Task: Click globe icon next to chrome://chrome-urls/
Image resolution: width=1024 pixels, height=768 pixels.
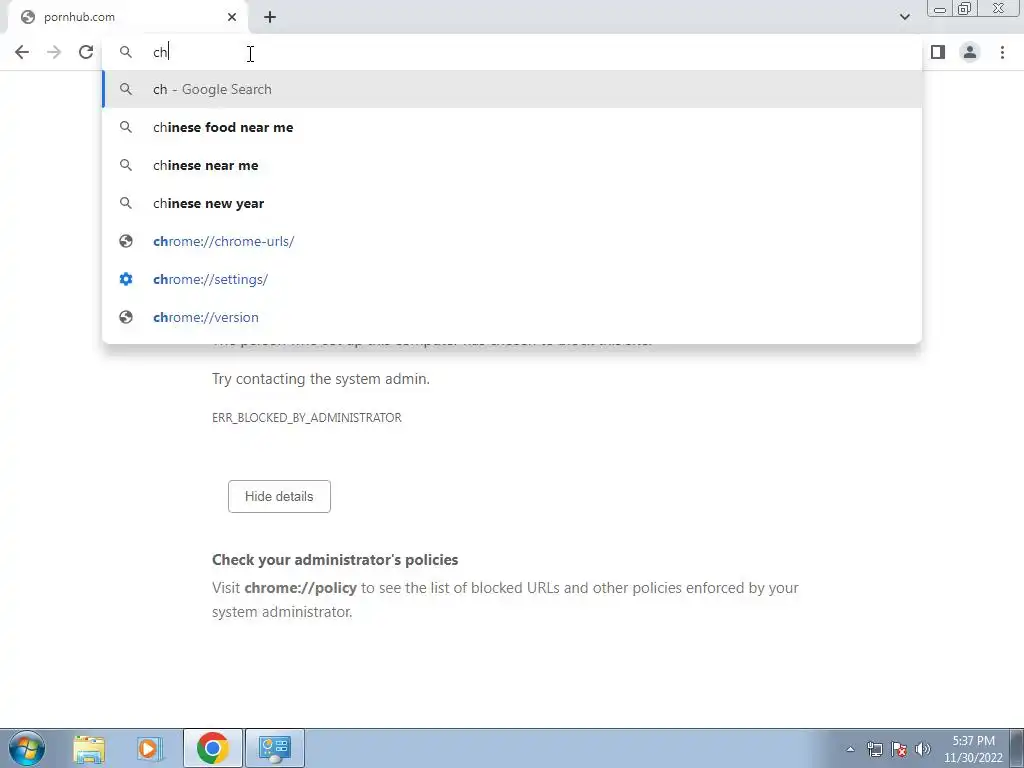Action: coord(126,241)
